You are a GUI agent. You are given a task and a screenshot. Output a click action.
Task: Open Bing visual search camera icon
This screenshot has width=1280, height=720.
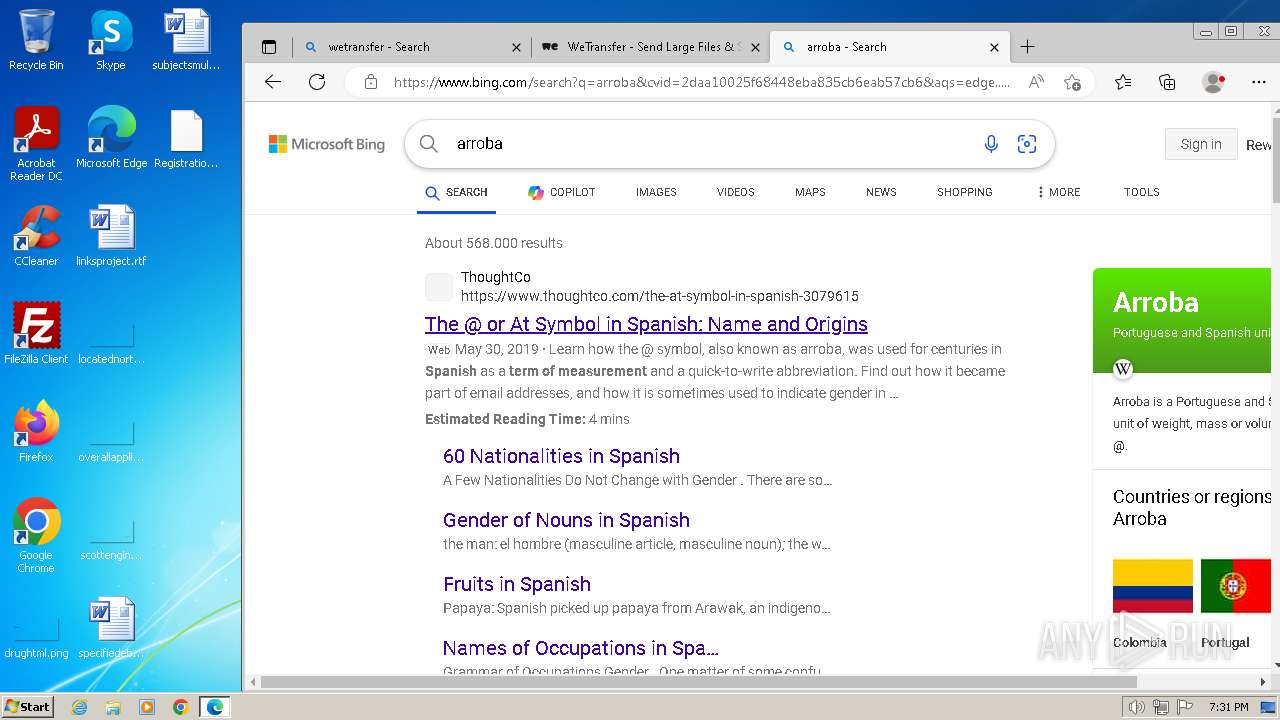pos(1027,144)
